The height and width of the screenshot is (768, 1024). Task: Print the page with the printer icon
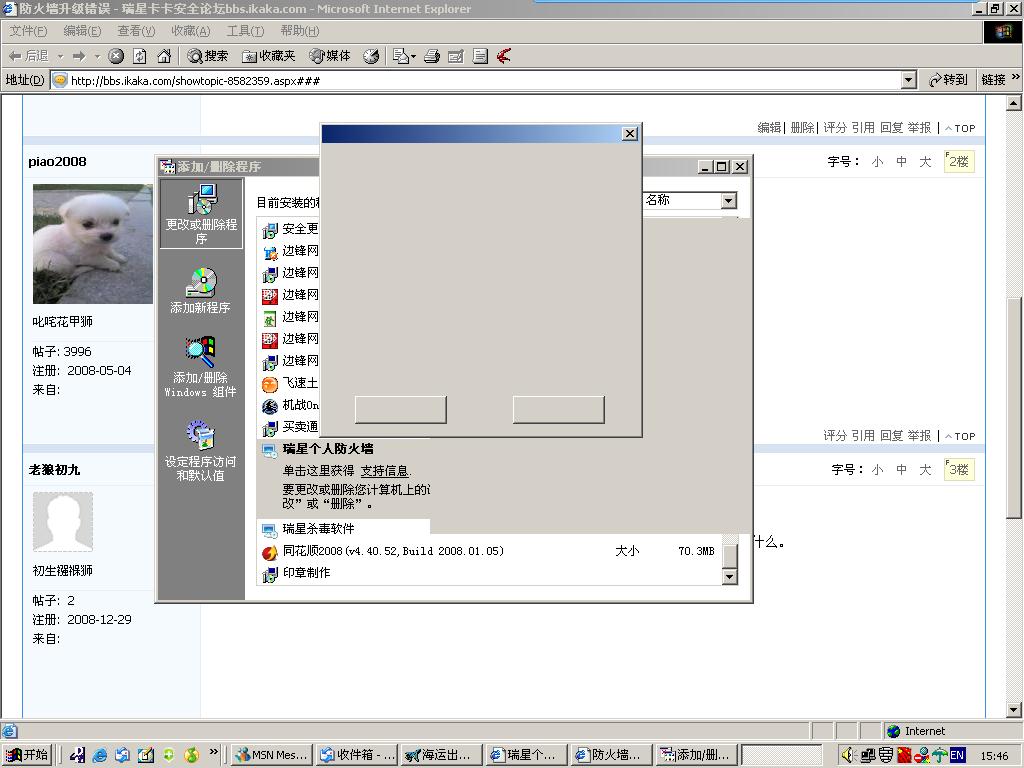432,56
